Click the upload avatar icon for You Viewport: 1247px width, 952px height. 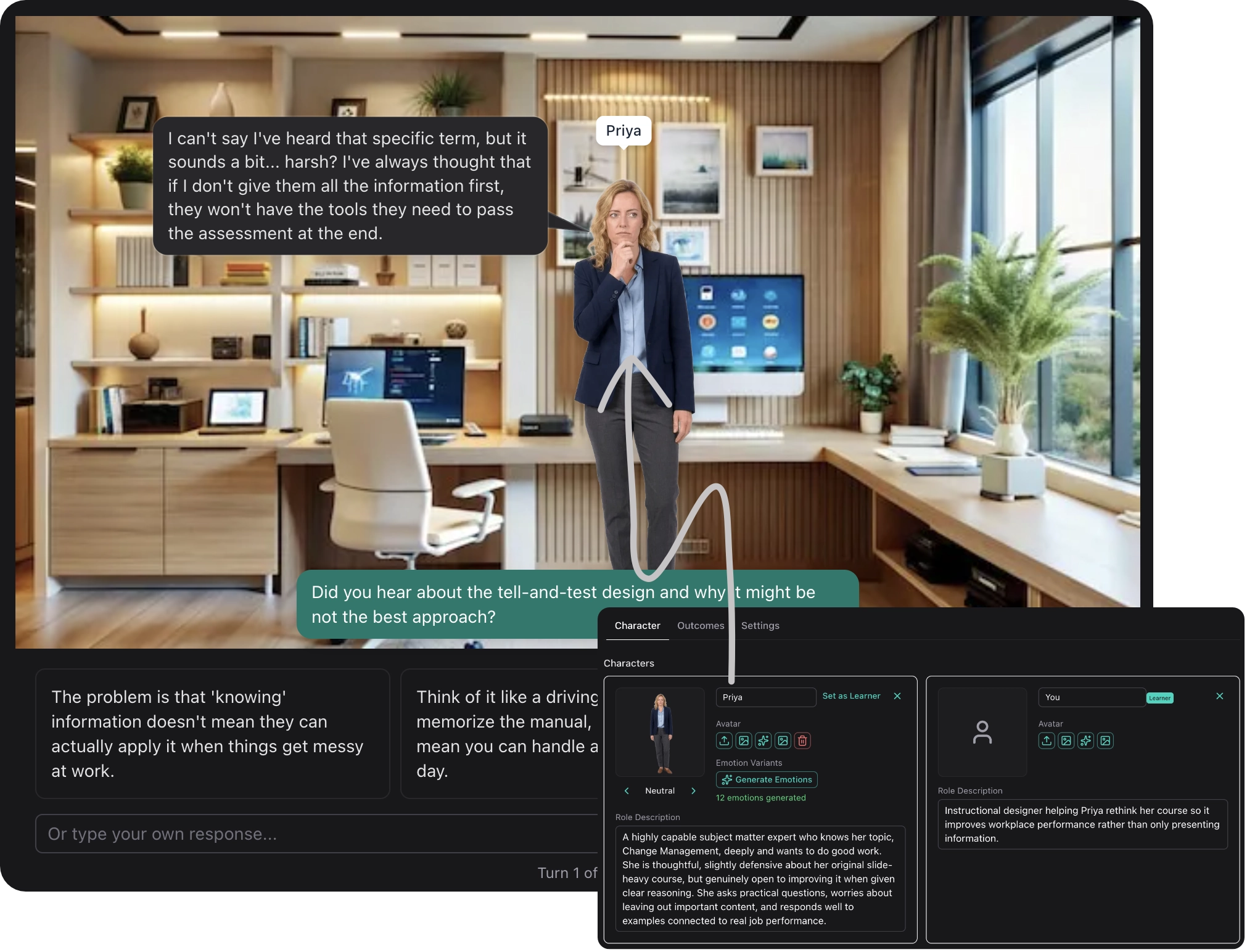(x=1047, y=741)
